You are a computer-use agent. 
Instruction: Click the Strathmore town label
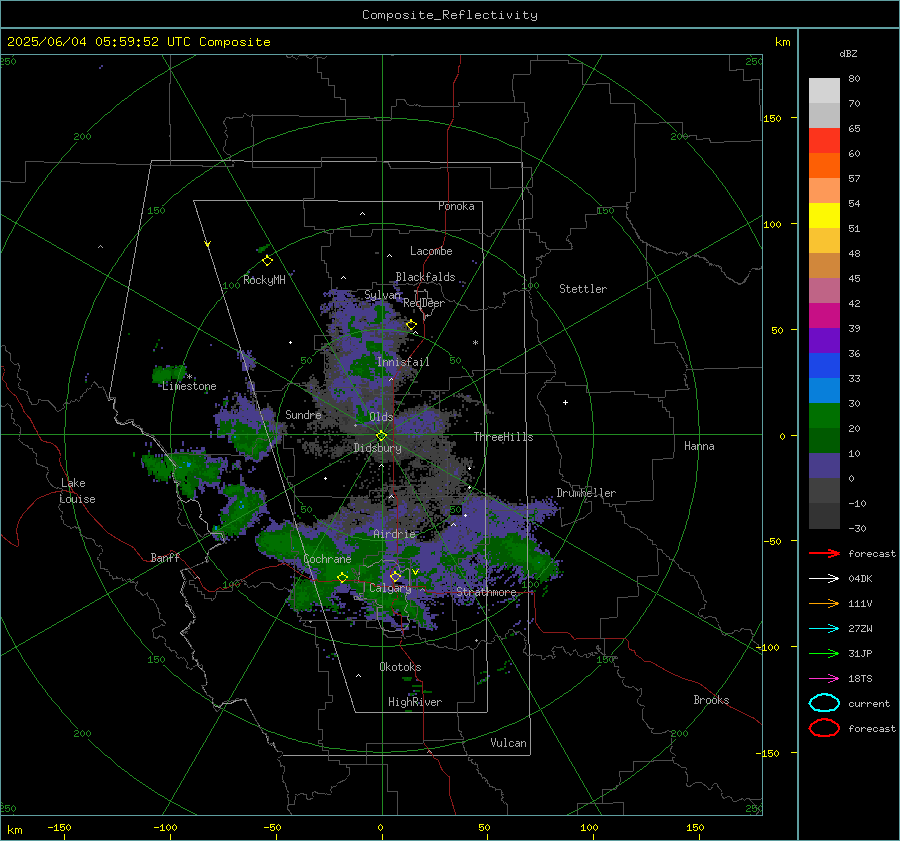point(486,592)
